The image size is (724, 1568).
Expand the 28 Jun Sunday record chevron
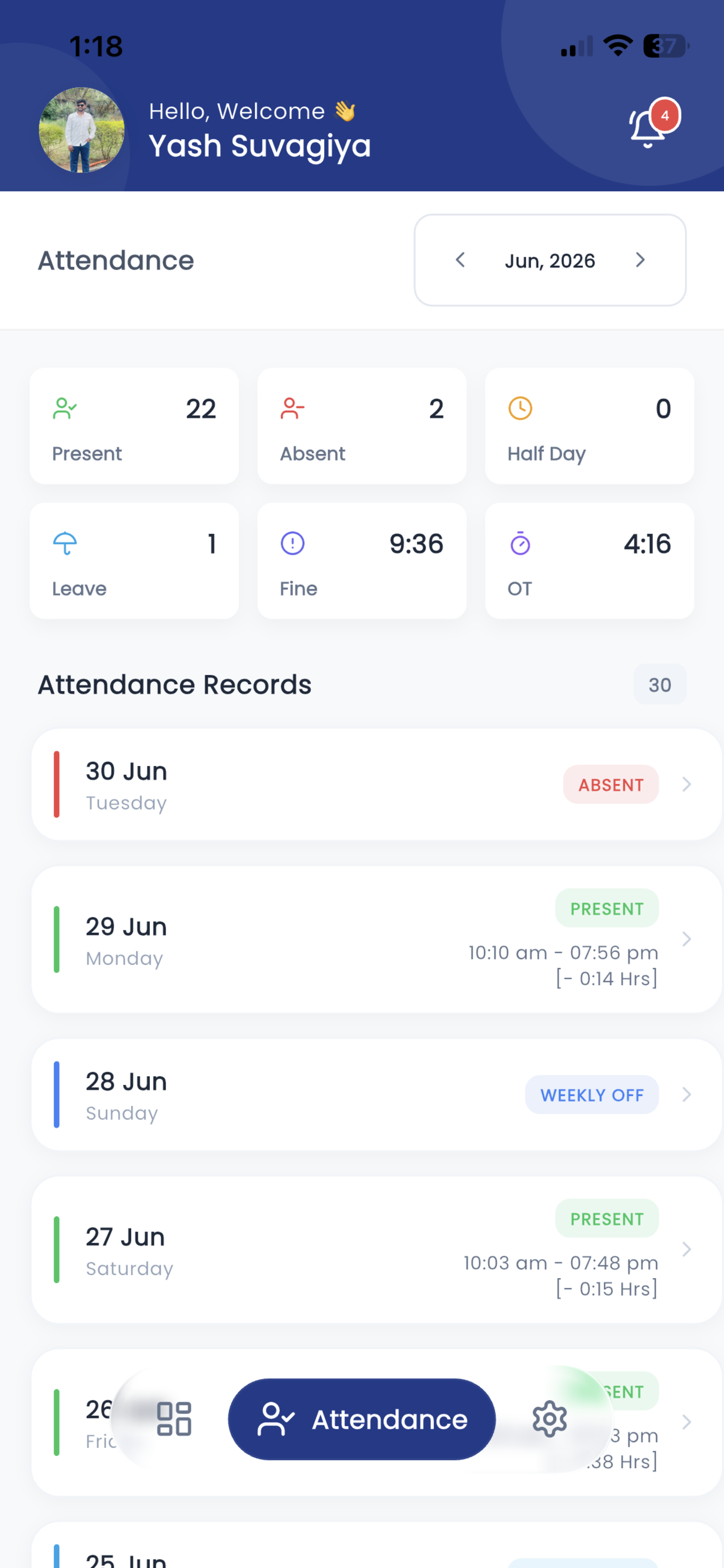(686, 1094)
